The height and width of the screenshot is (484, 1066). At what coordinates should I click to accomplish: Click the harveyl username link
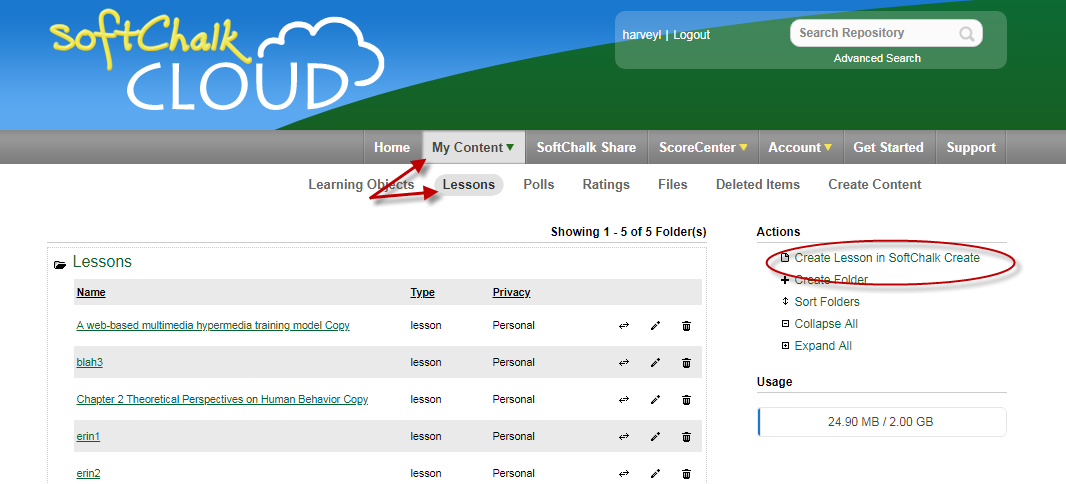tap(642, 35)
